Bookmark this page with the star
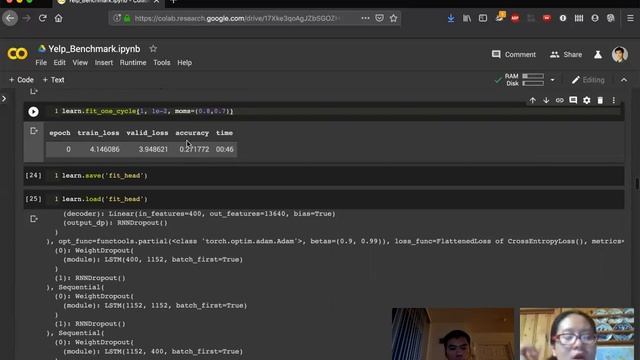Screen dimensions: 640x360 [x=393, y=18]
